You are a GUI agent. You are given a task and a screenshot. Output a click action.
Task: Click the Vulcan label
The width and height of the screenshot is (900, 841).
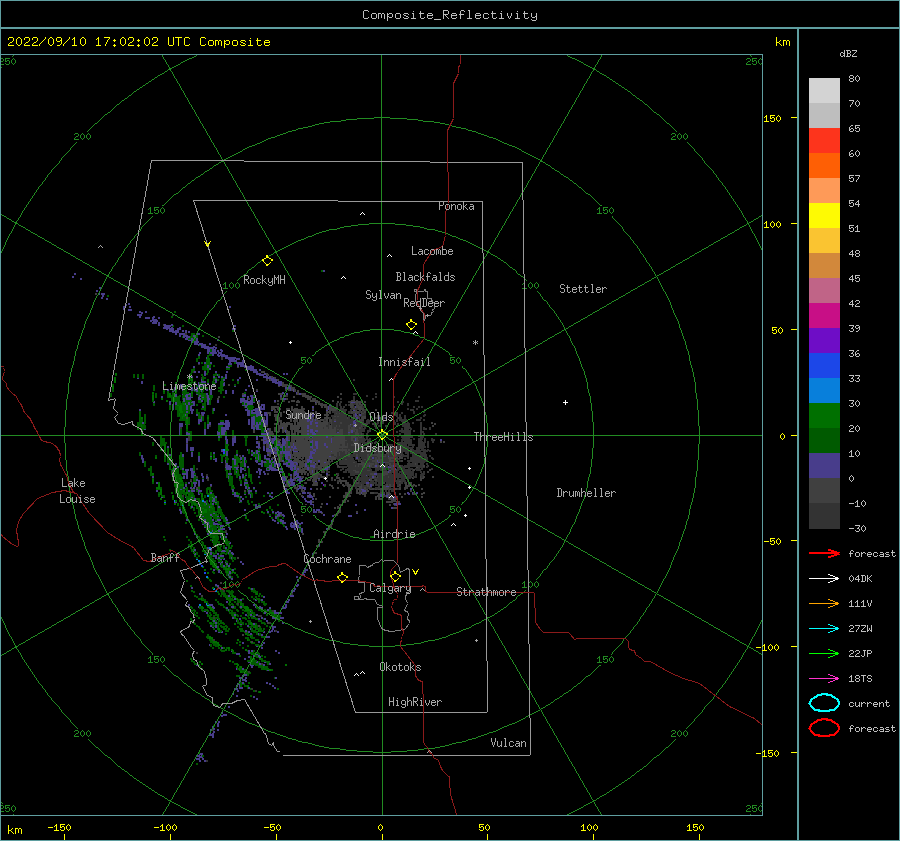(x=509, y=743)
